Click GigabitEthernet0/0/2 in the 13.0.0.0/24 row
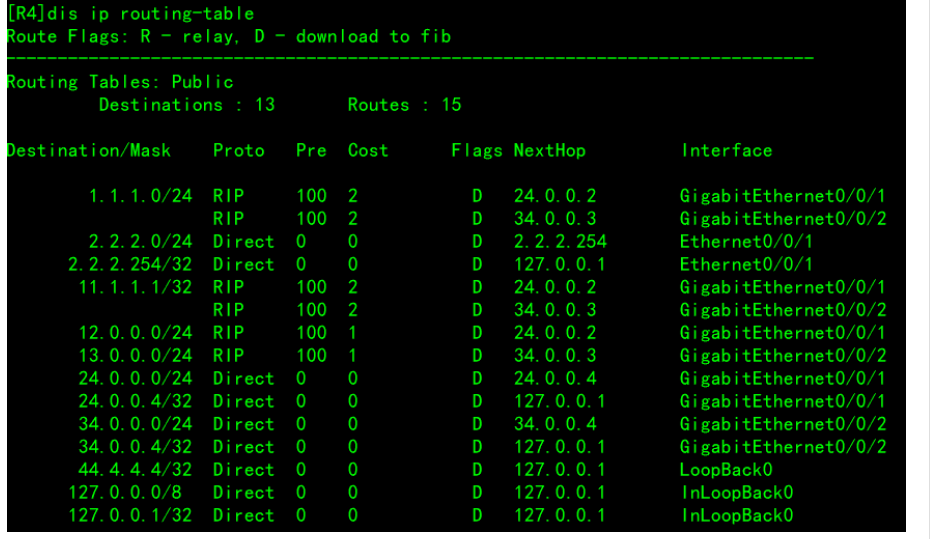 point(783,356)
